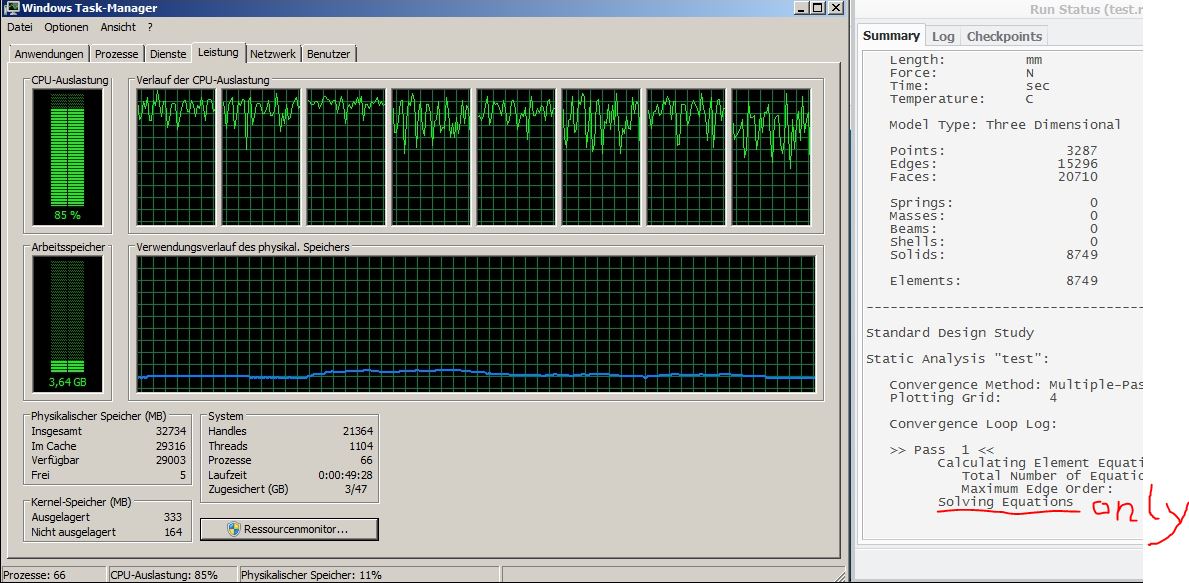Click the >> Pass 1 << line
This screenshot has width=1189, height=583.
pos(941,450)
